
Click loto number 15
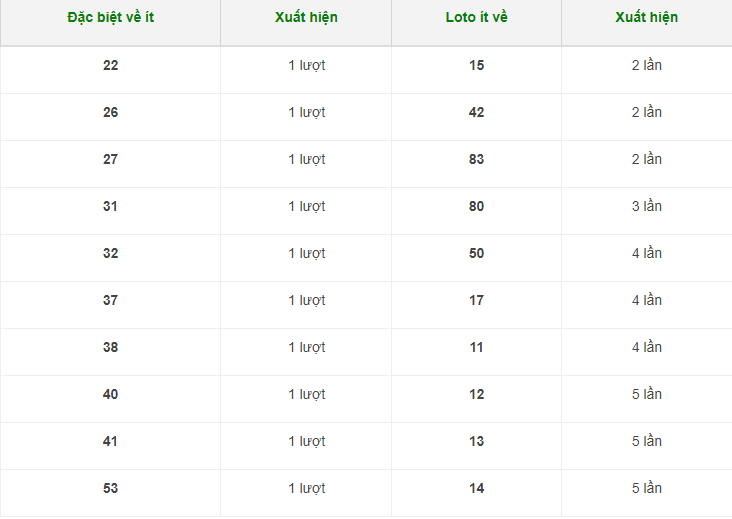pos(476,65)
